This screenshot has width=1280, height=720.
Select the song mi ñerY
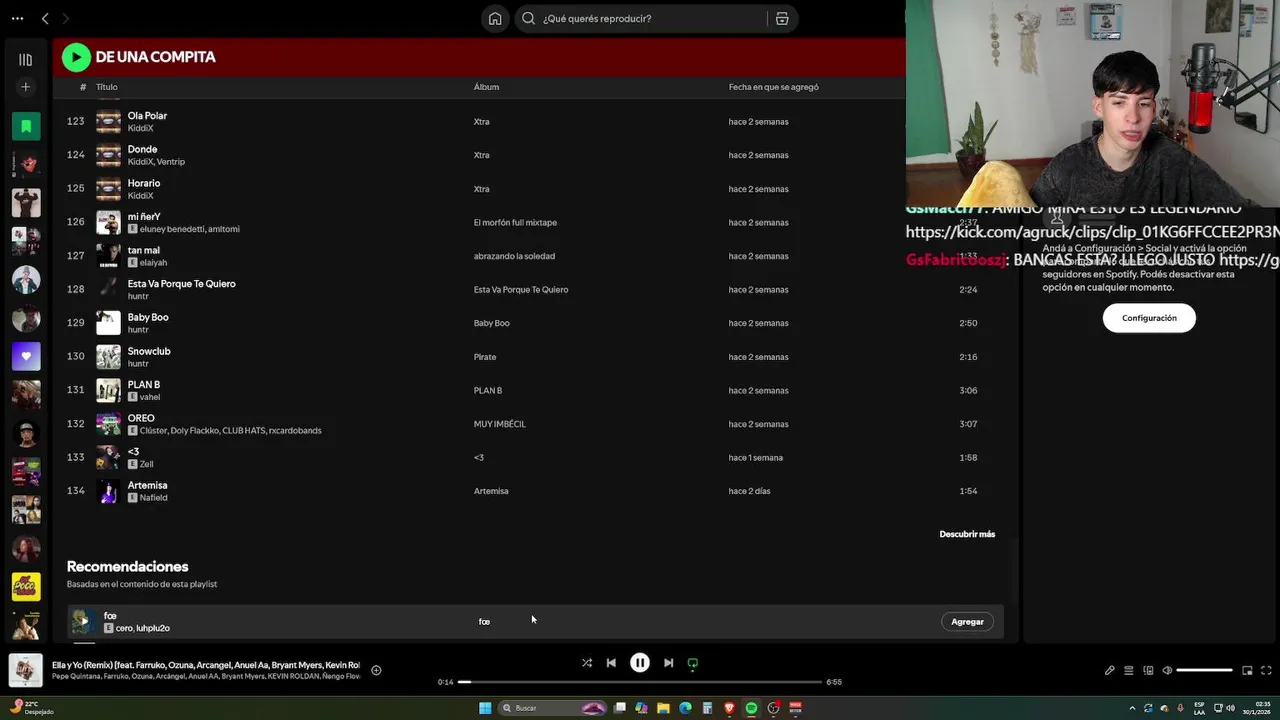coord(144,216)
